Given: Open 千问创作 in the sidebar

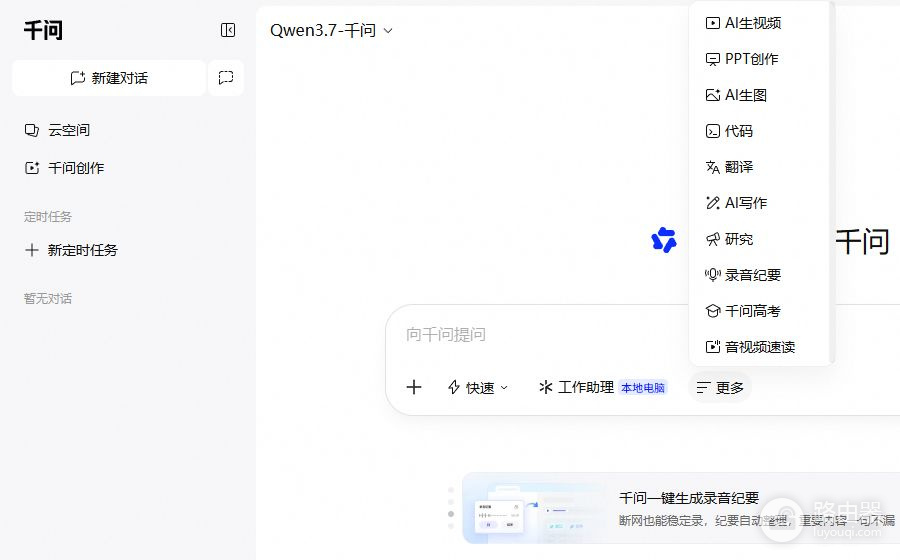Looking at the screenshot, I should tap(64, 168).
